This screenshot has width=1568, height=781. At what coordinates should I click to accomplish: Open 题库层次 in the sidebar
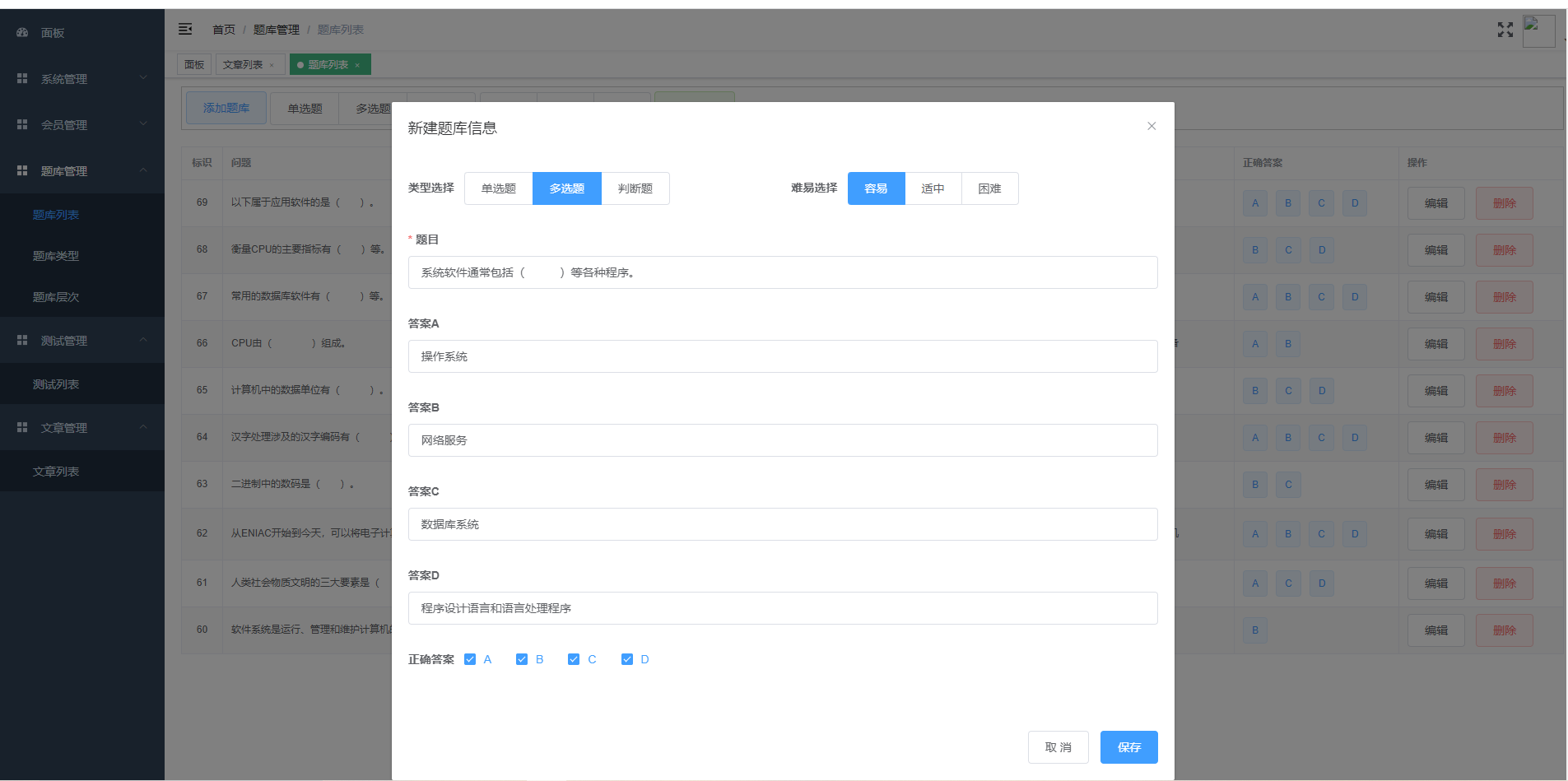(x=82, y=297)
